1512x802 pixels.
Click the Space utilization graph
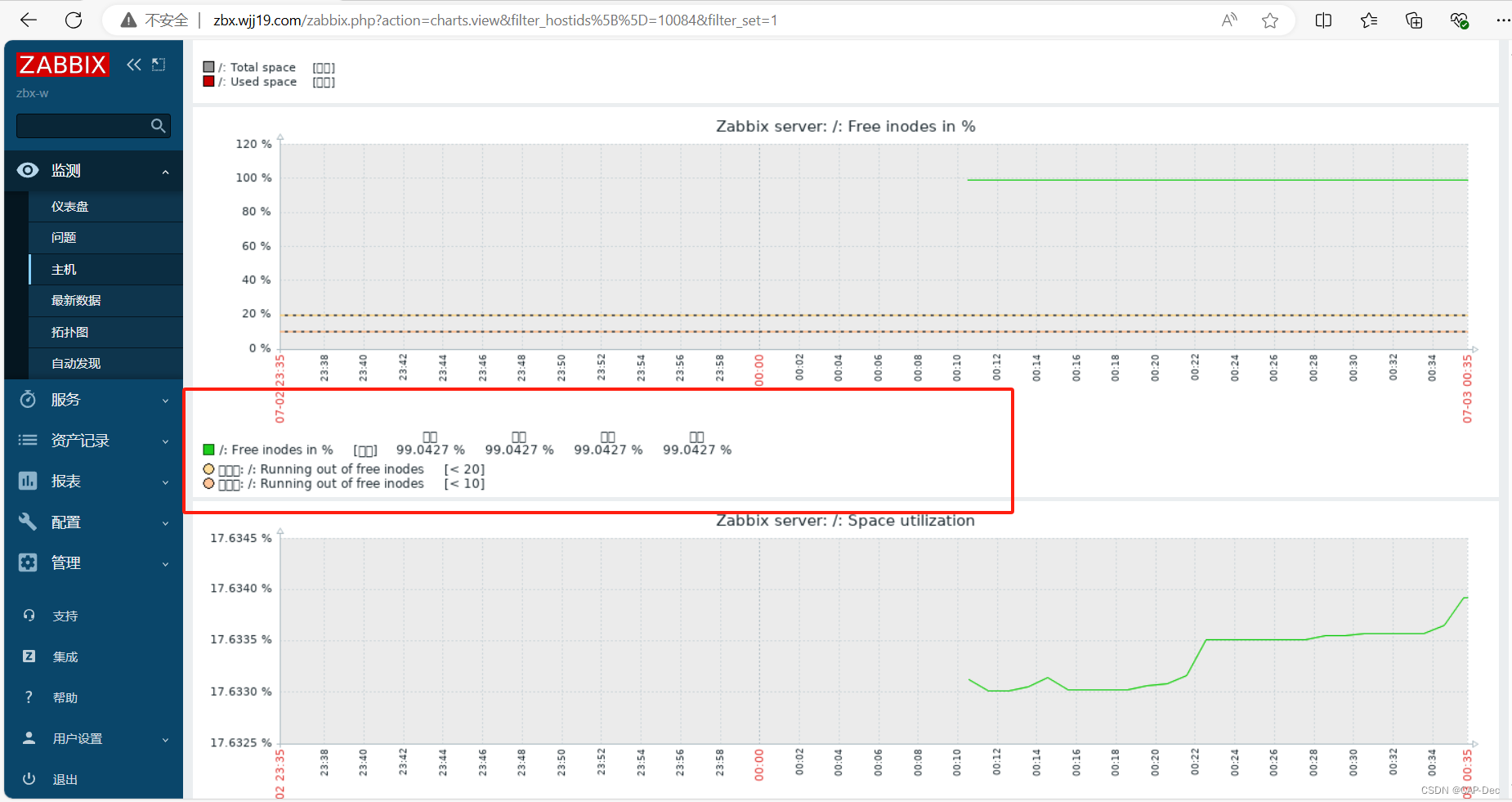tap(875, 640)
